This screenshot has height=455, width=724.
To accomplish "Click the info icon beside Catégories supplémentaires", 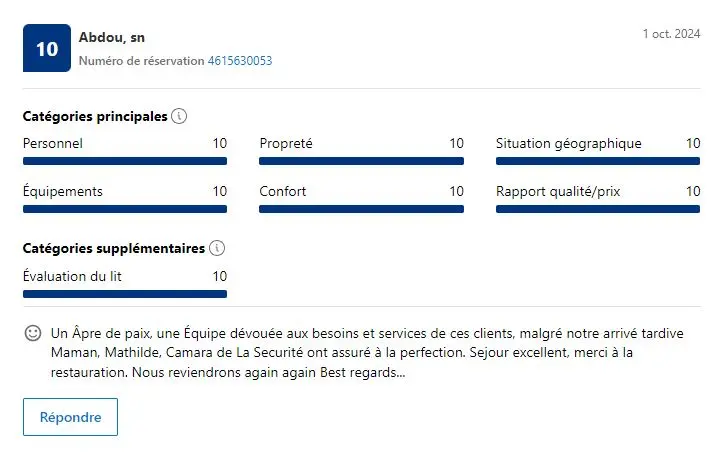I will tap(217, 248).
